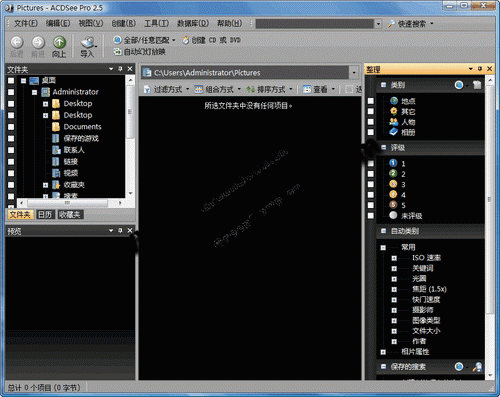Collapse the 评级 section
The image size is (500, 397).
click(x=384, y=147)
